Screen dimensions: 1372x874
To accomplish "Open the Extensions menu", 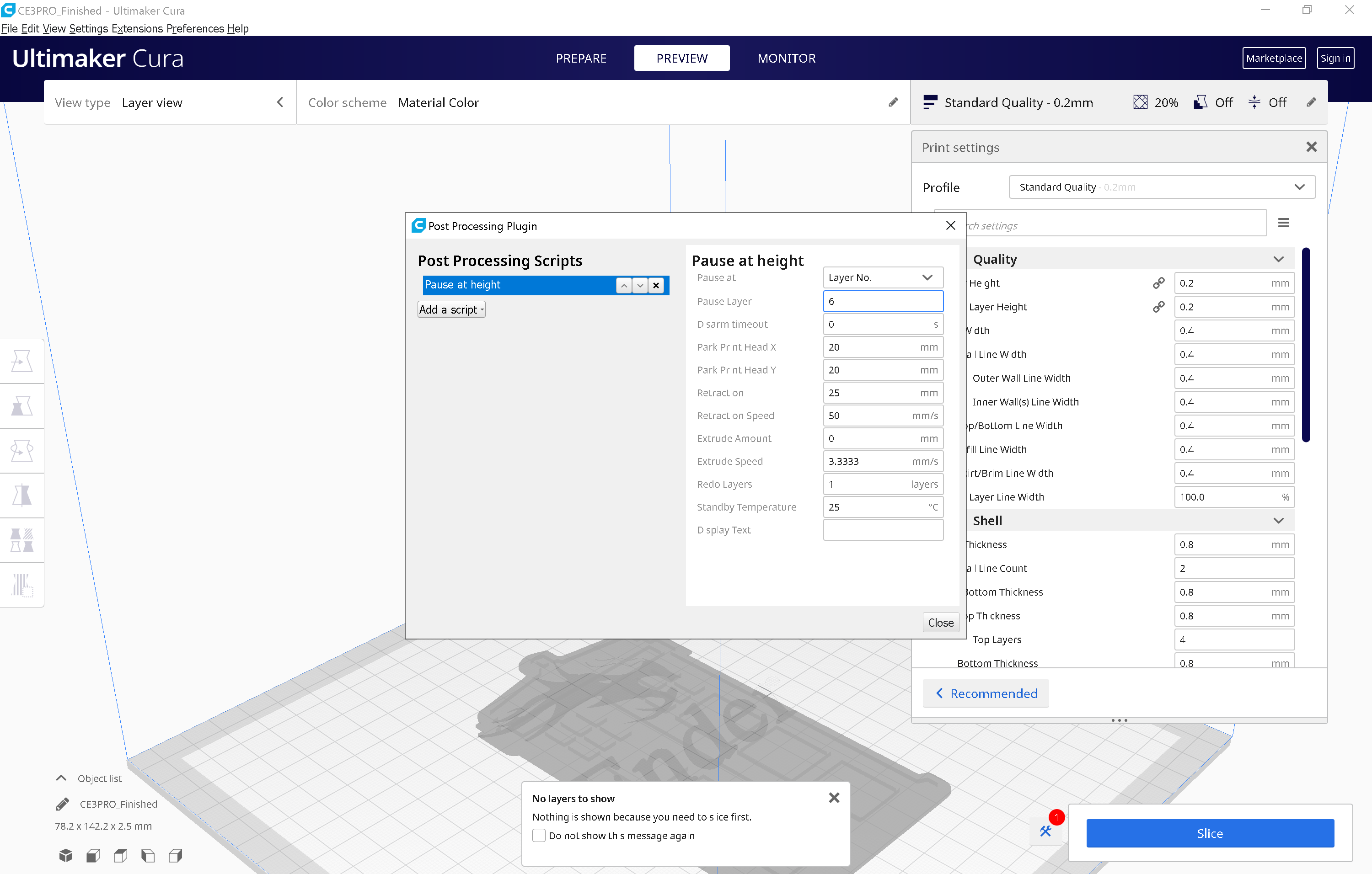I will [137, 28].
